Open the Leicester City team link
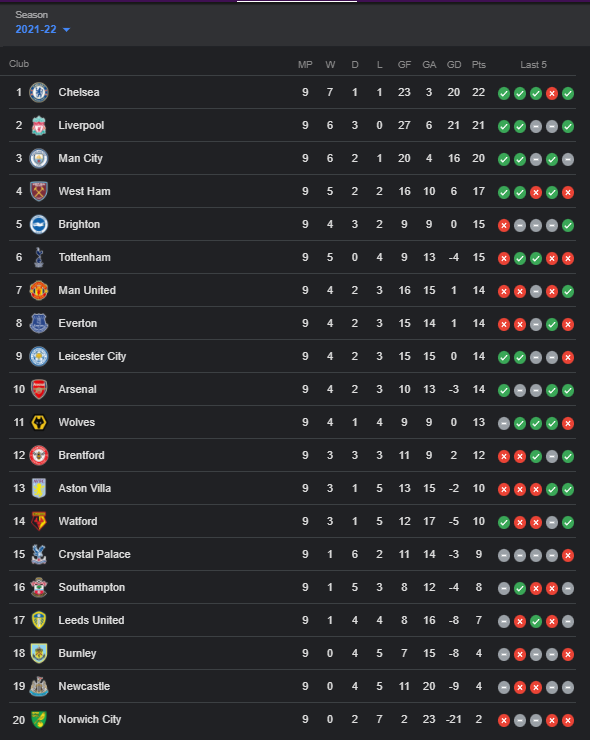590x740 pixels. [x=92, y=356]
